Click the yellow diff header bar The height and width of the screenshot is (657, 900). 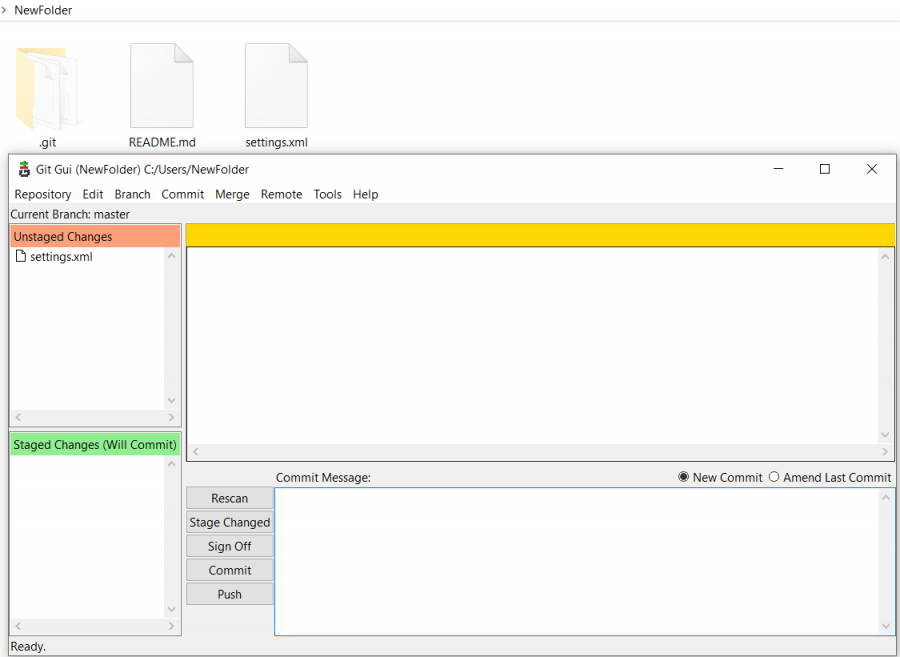click(540, 235)
